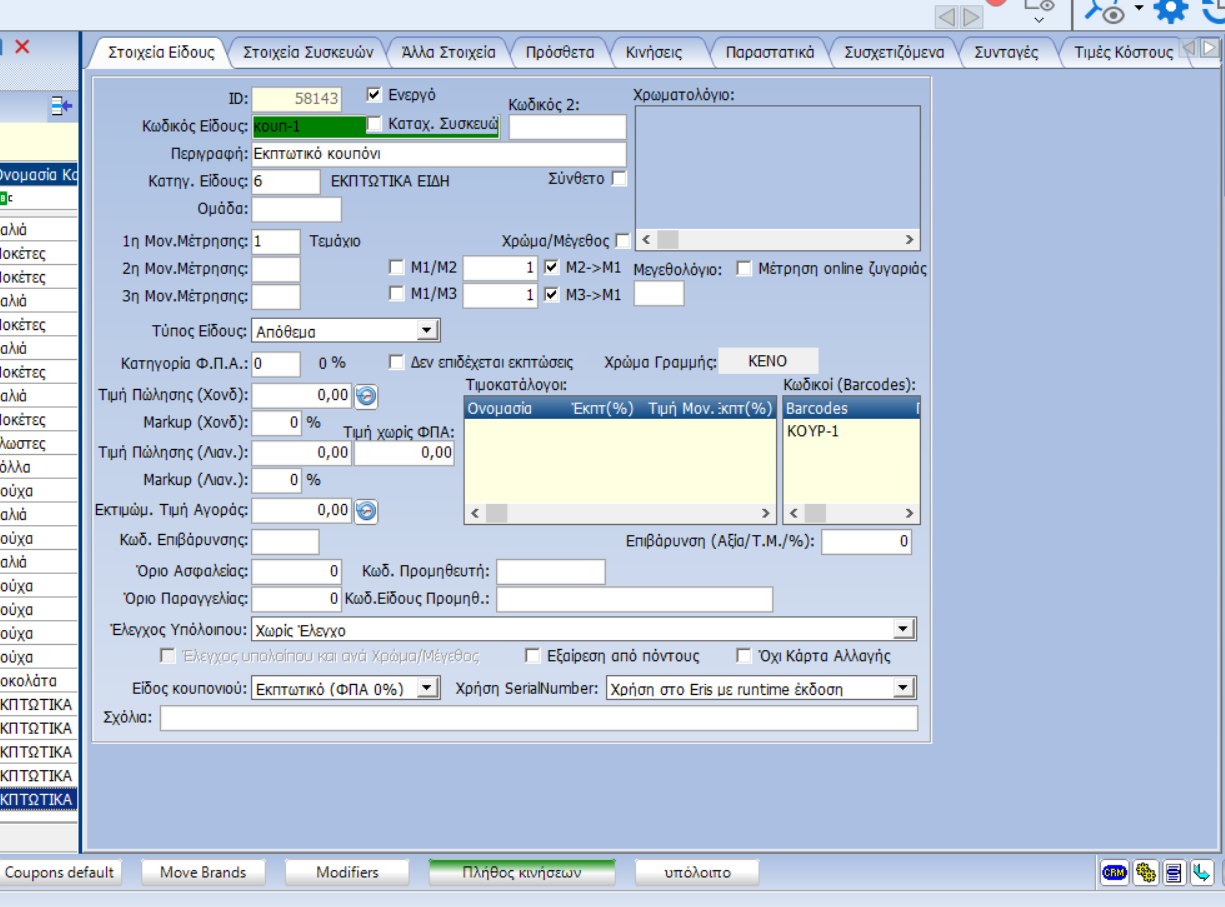
Task: Toggle the Χρώμα/Μέγεθος checkbox
Action: click(623, 241)
